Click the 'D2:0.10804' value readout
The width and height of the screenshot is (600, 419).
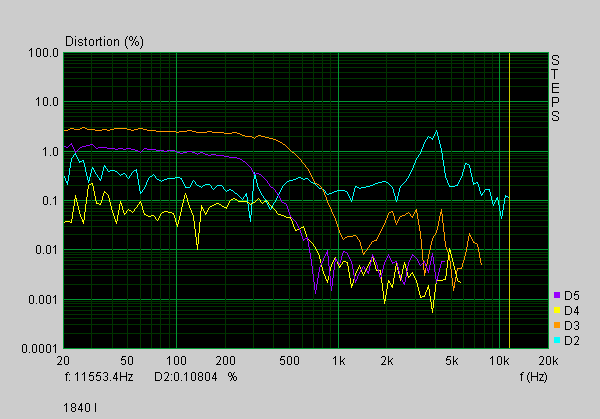point(186,377)
